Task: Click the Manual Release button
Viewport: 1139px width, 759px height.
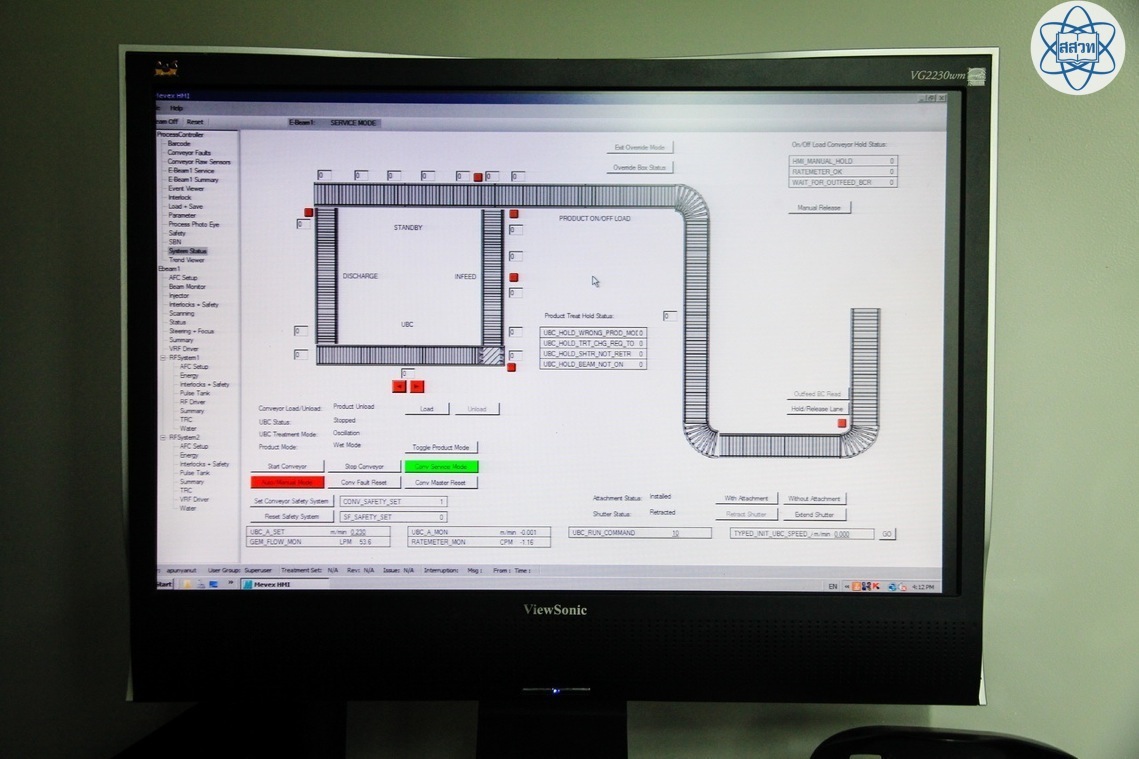Action: (x=819, y=208)
